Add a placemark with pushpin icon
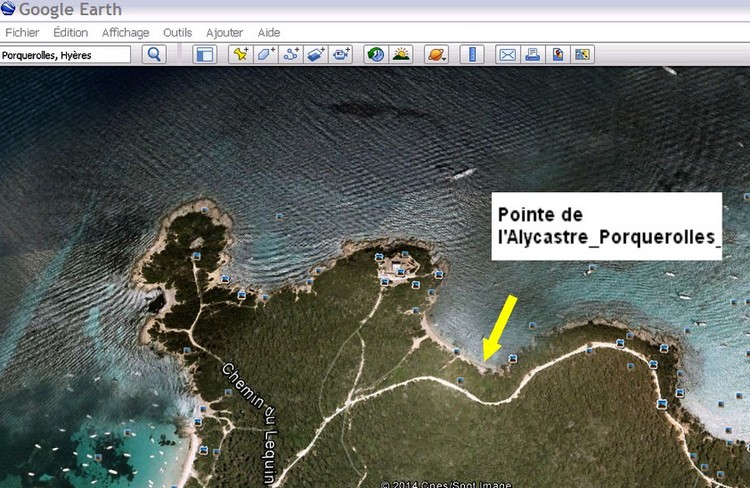Viewport: 750px width, 488px height. 240,55
